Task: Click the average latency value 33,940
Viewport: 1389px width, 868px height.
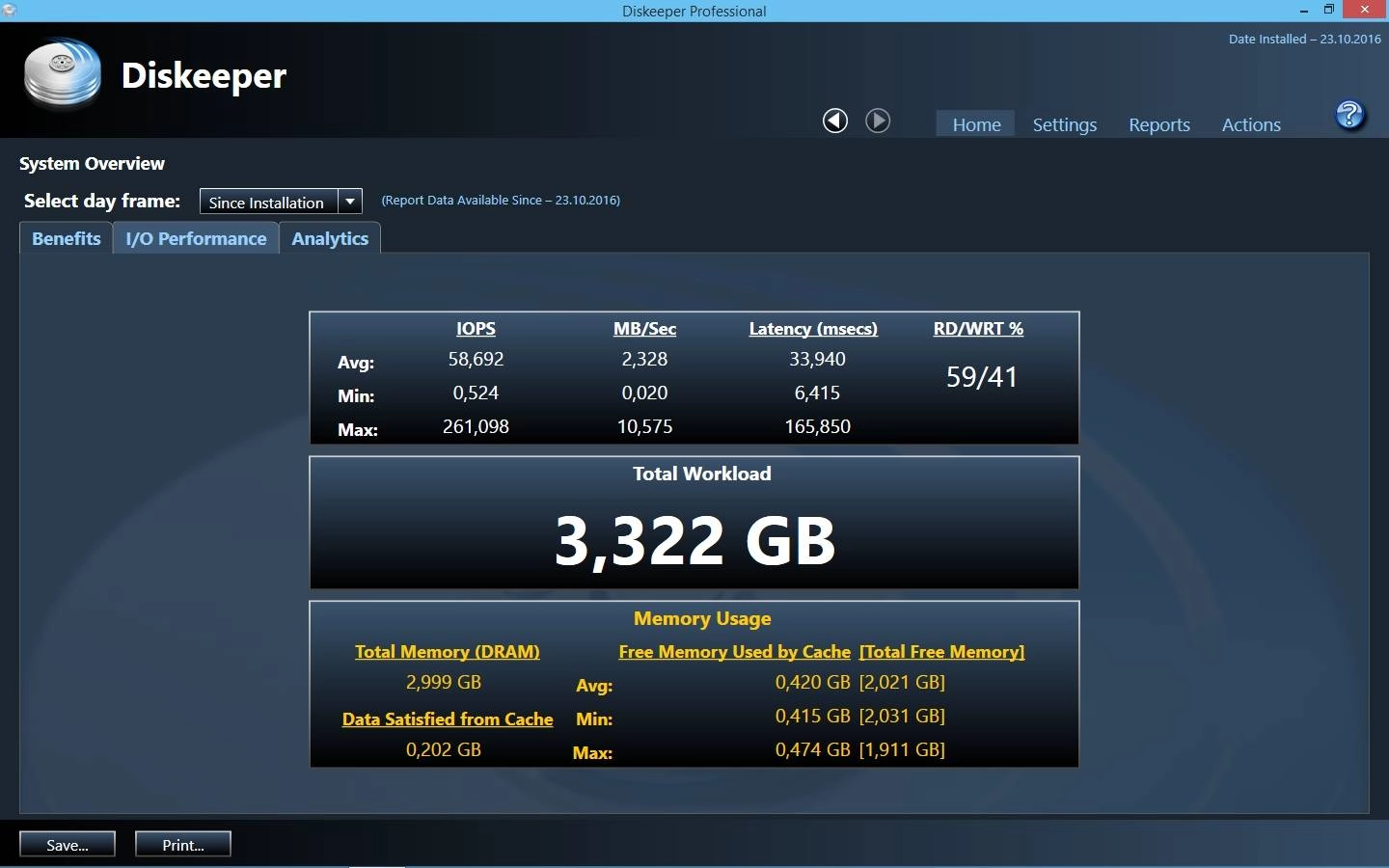Action: pos(817,359)
